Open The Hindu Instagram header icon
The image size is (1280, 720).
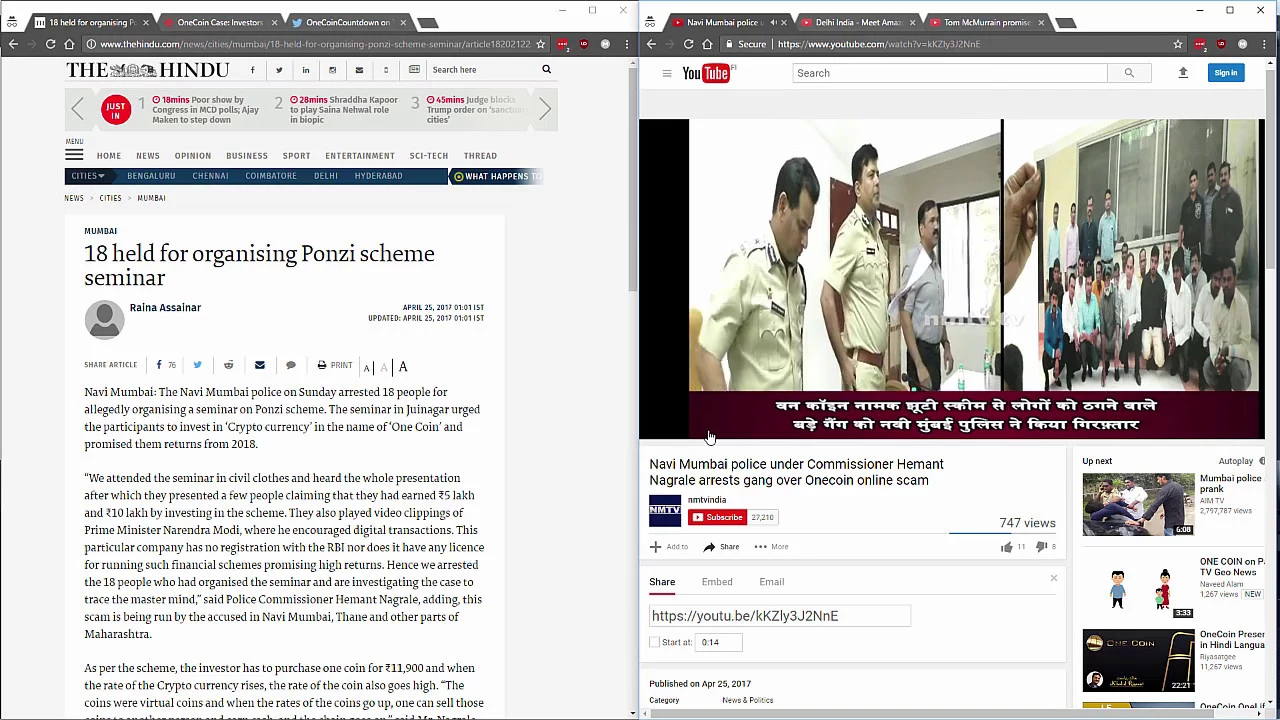tap(332, 70)
